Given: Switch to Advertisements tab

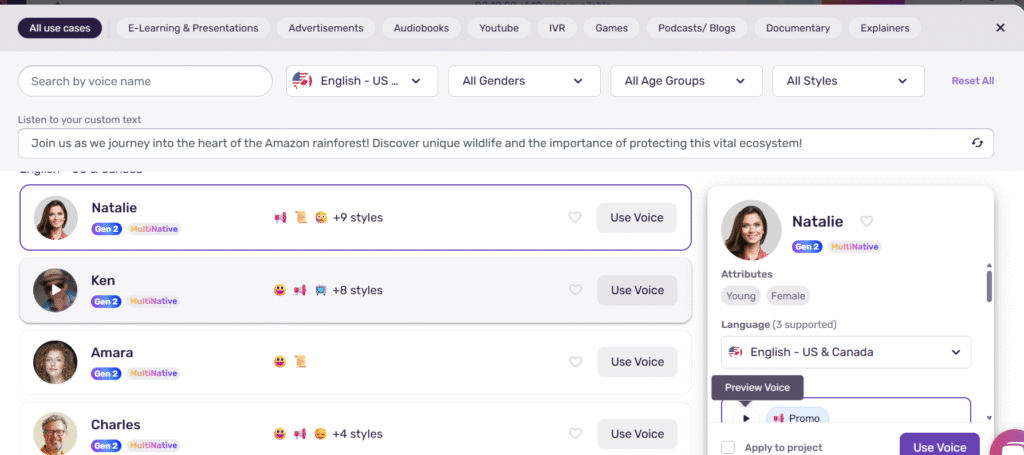Looking at the screenshot, I should click(x=326, y=28).
